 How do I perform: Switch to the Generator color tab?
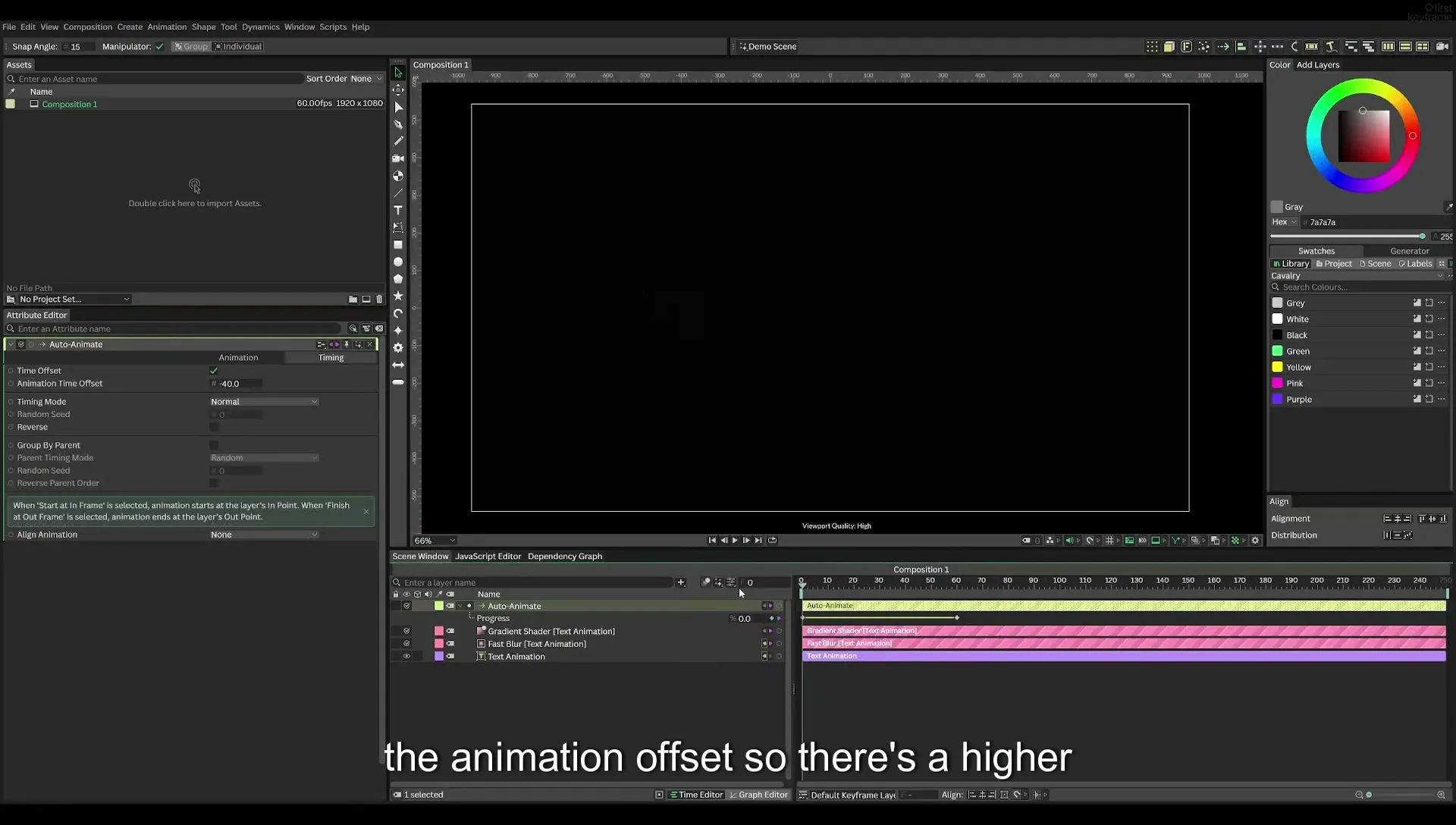click(1409, 251)
